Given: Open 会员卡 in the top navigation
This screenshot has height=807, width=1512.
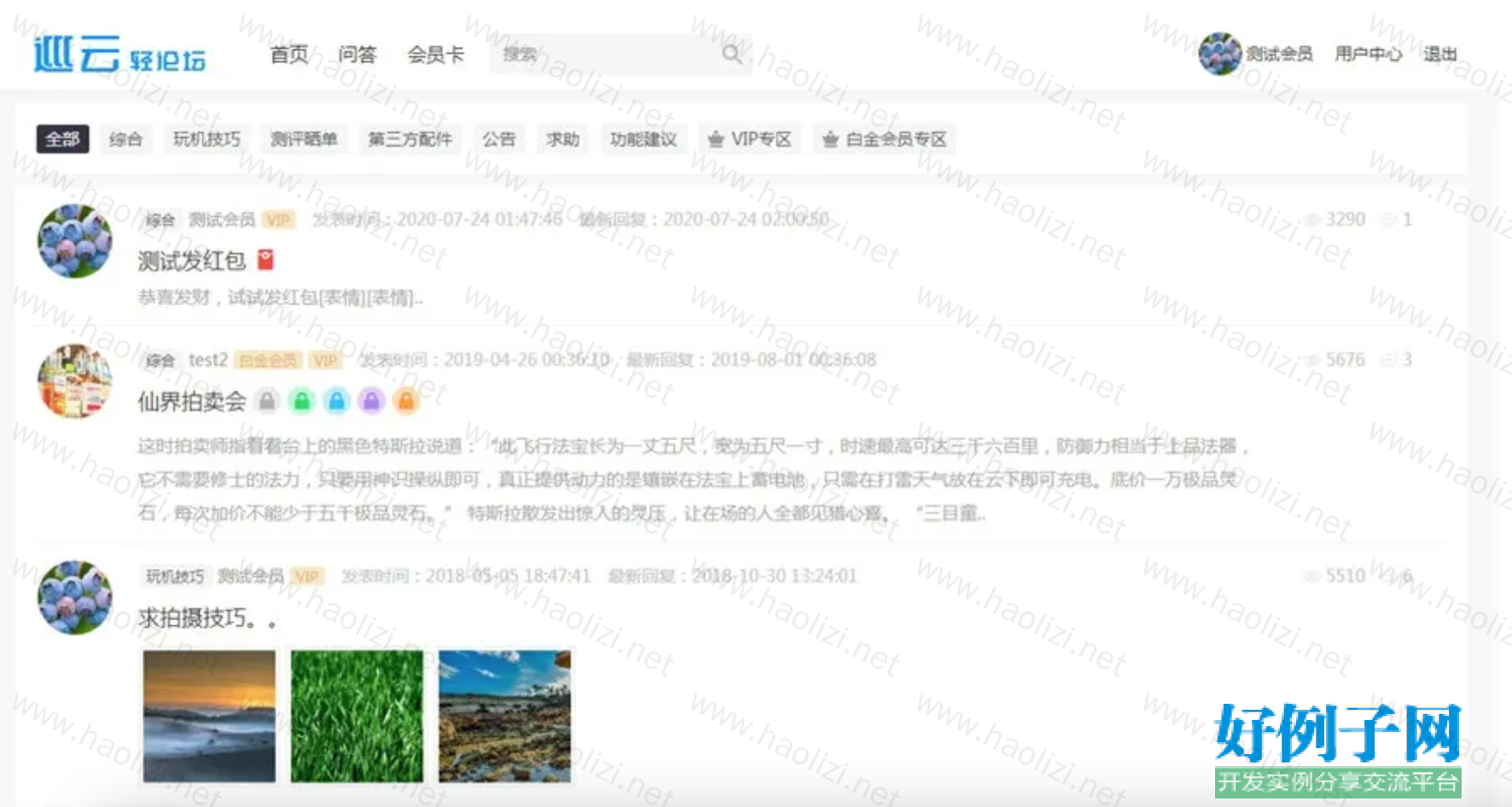Looking at the screenshot, I should [435, 55].
